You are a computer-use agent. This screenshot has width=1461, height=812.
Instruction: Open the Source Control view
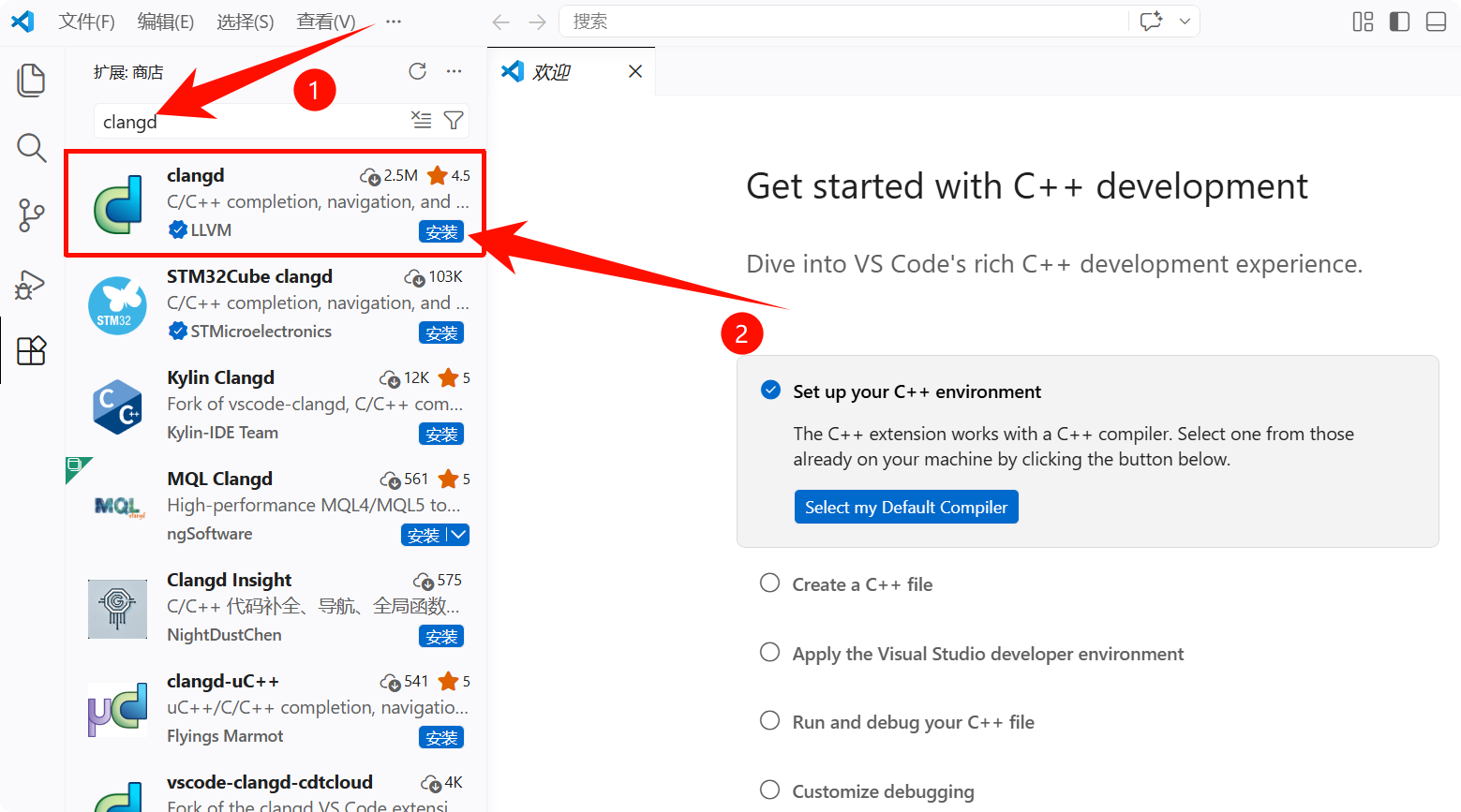click(31, 215)
